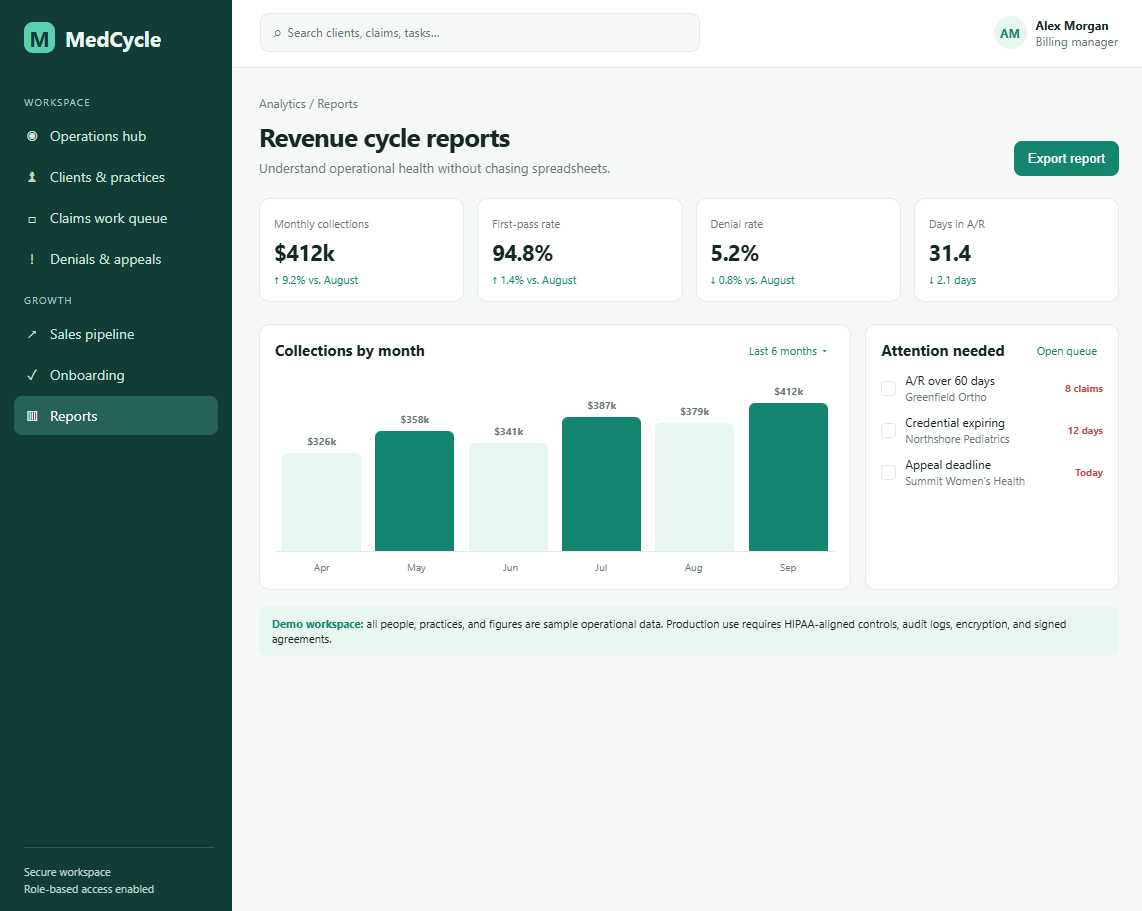Check the Credential expiring item
Viewport: 1142px width, 911px height.
[889, 430]
